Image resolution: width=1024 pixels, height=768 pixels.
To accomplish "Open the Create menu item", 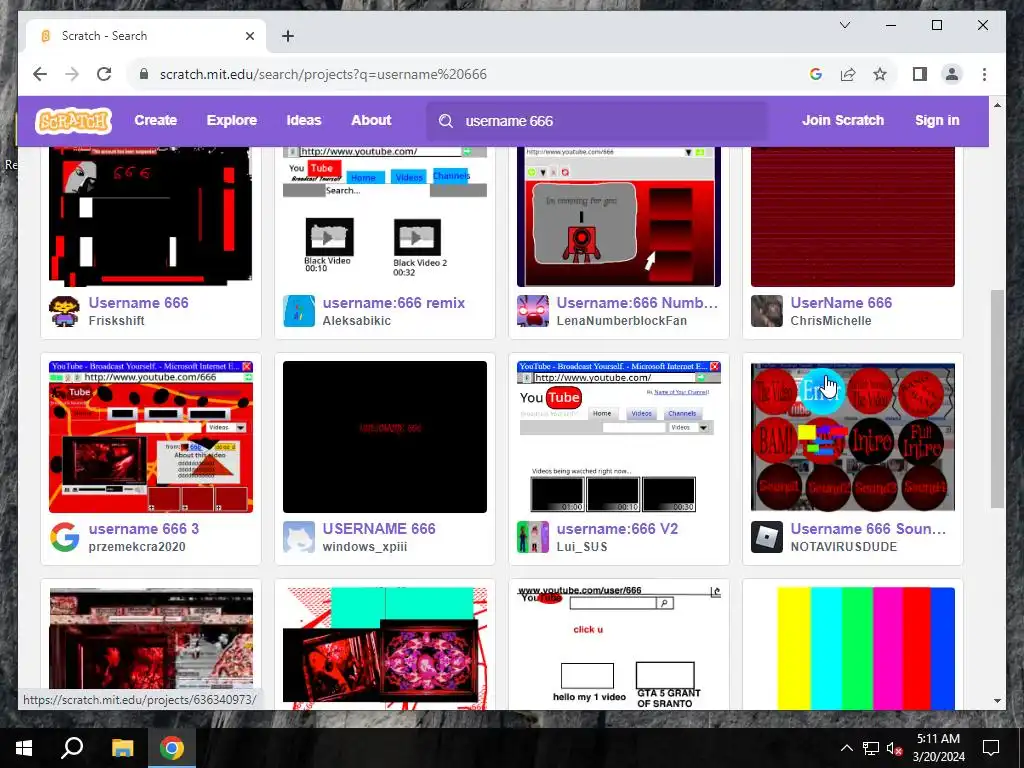I will point(155,120).
